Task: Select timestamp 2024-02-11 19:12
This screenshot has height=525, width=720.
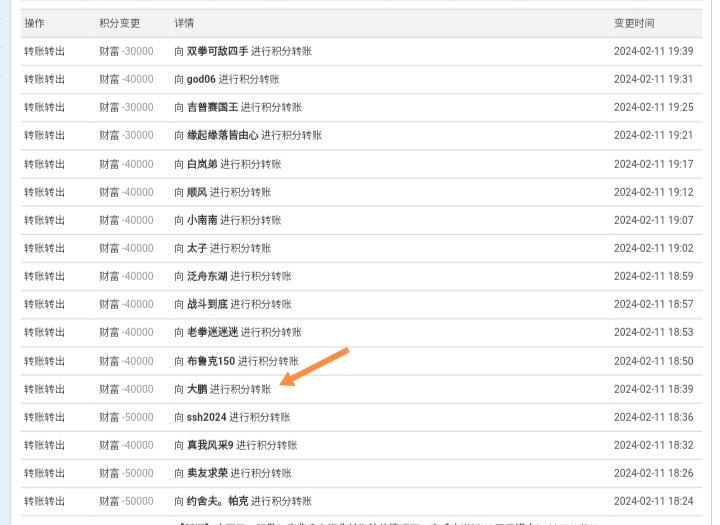Action: [x=653, y=192]
